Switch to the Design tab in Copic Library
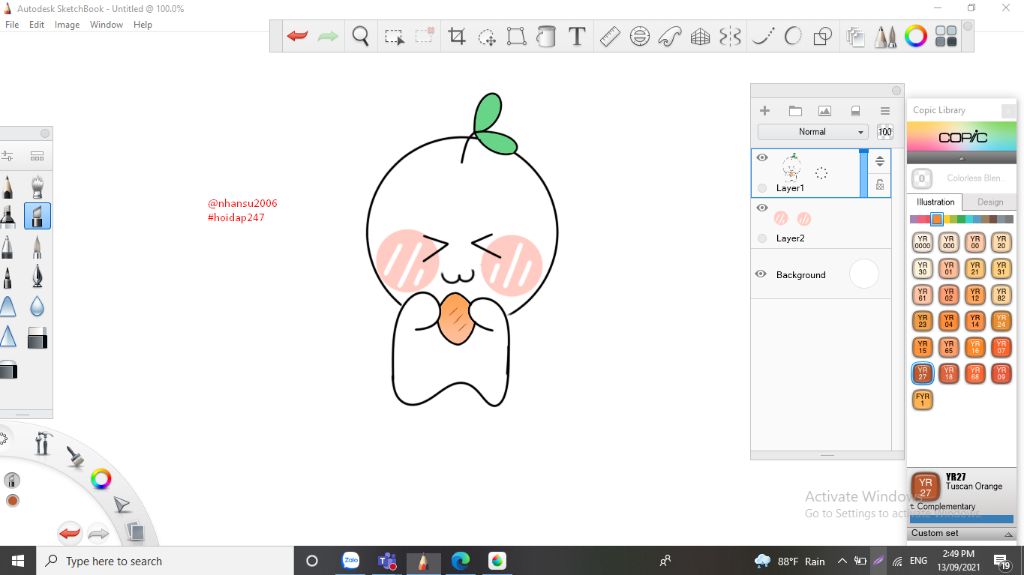1024x575 pixels. [x=990, y=202]
